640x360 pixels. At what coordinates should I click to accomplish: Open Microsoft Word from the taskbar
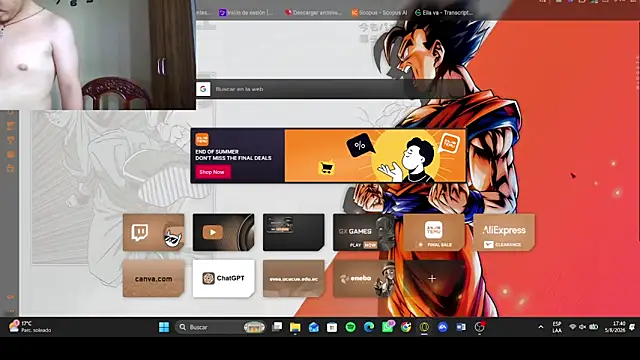461,327
